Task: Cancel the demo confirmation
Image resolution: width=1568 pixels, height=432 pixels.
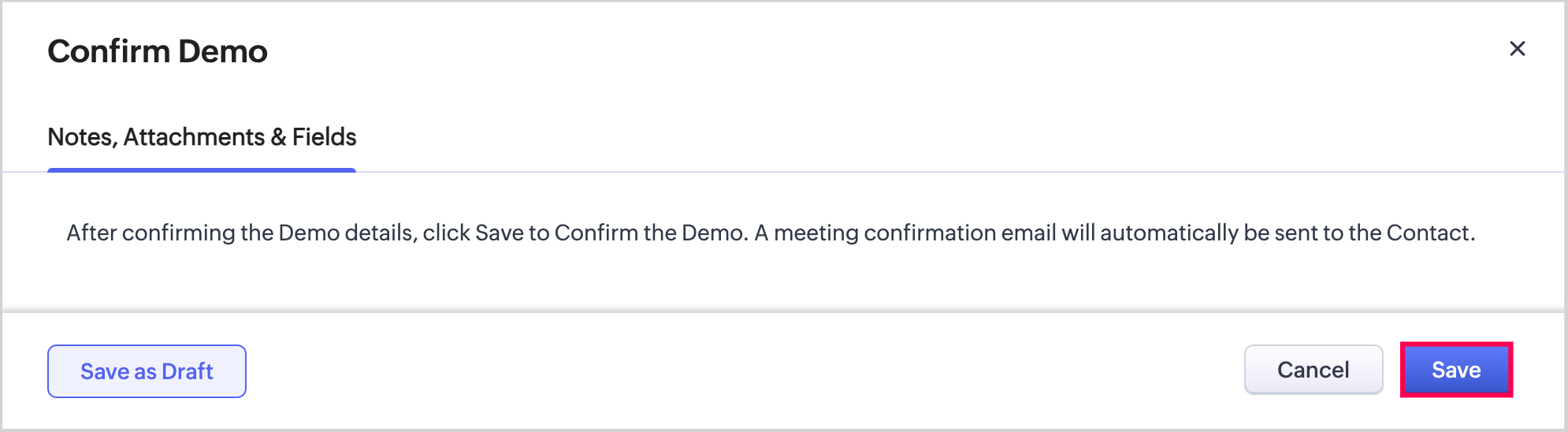Action: click(x=1313, y=370)
